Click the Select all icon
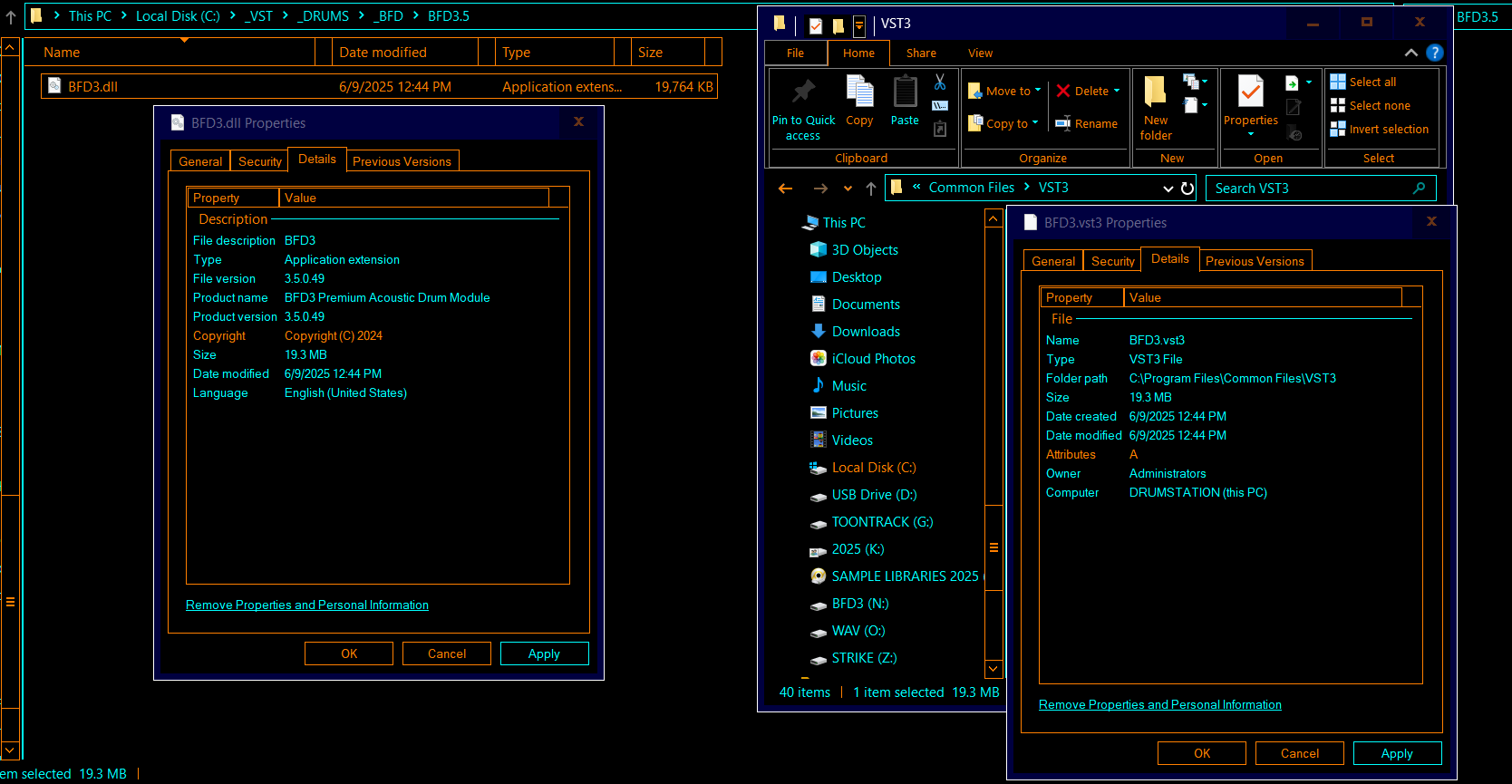 coord(1338,82)
